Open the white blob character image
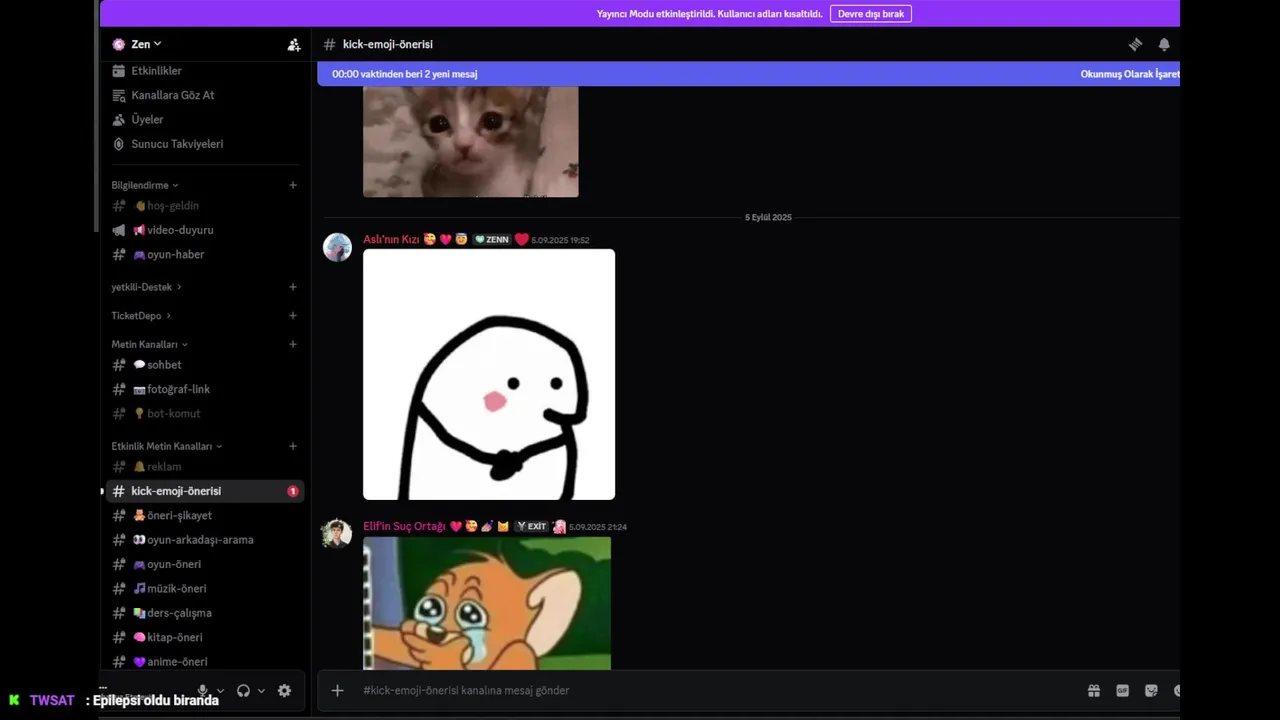The height and width of the screenshot is (720, 1280). point(489,374)
